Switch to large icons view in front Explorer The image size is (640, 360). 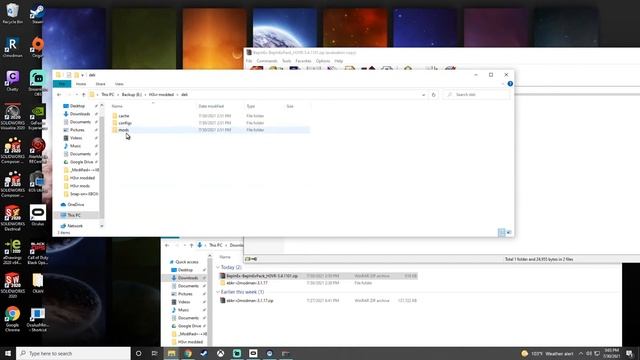509,233
